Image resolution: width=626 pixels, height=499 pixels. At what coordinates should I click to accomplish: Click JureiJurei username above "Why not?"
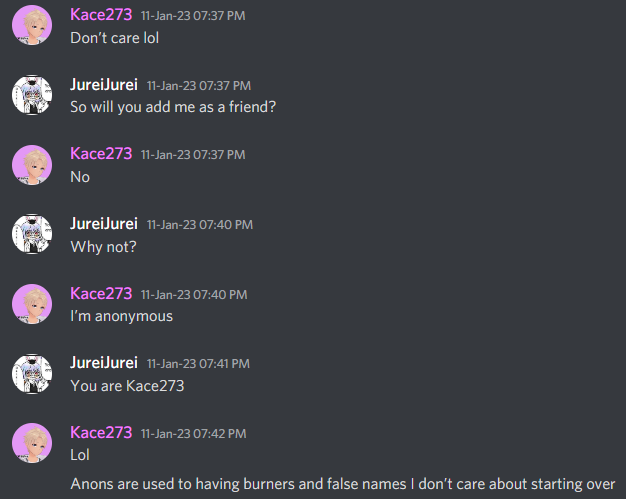pos(104,224)
